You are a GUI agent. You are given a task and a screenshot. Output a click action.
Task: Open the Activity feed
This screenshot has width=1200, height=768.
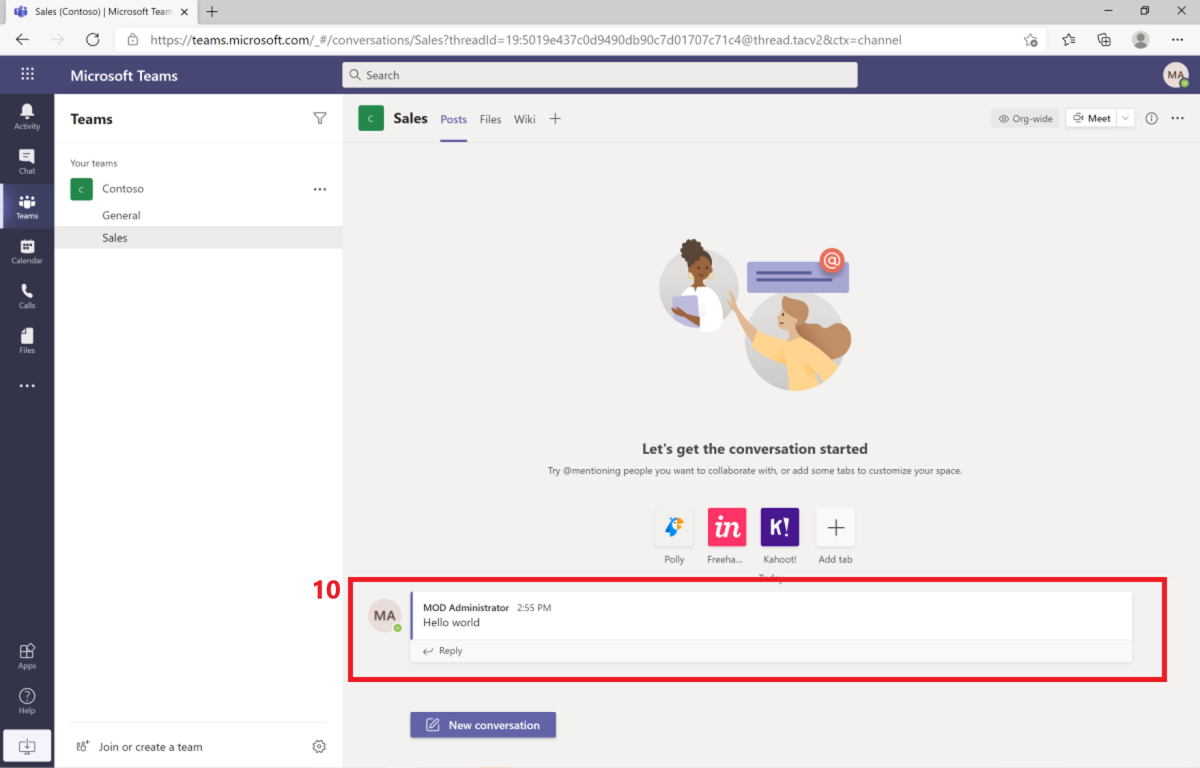[27, 115]
